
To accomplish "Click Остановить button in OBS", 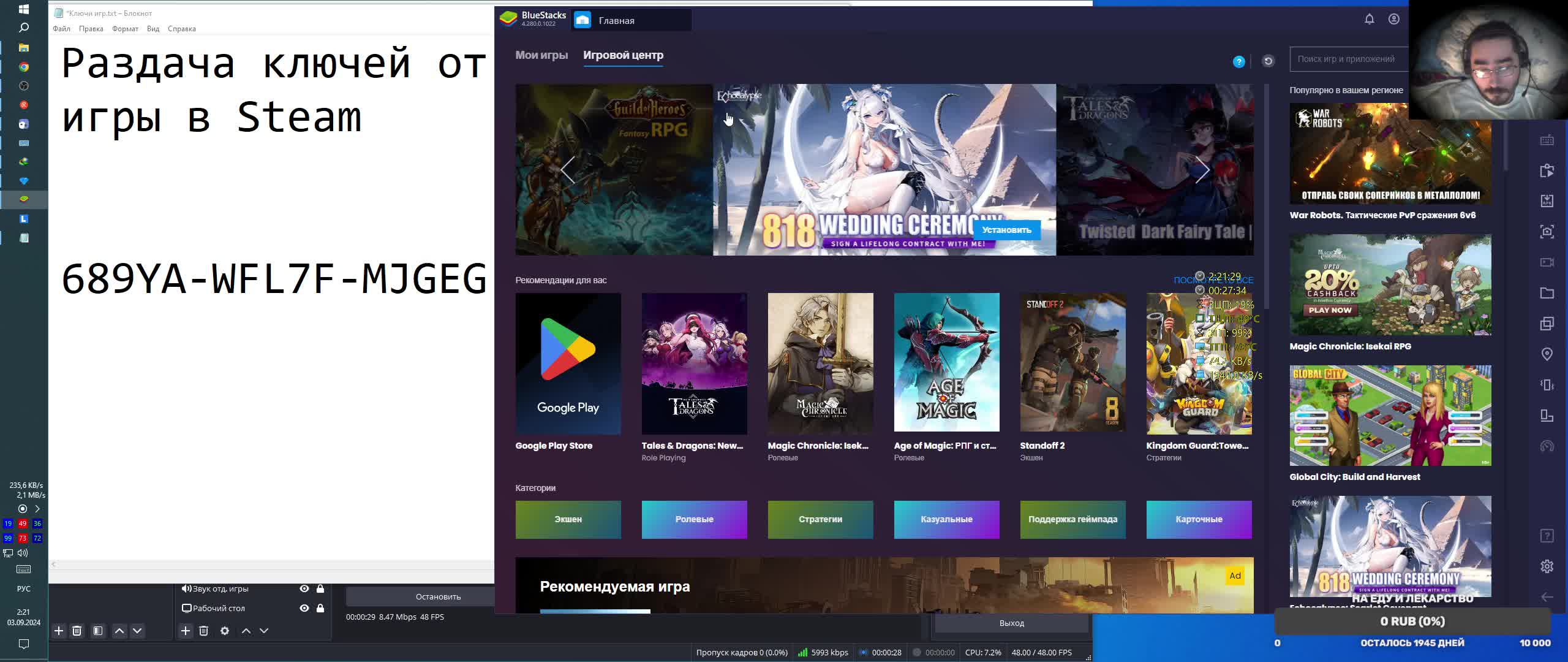I will [438, 596].
